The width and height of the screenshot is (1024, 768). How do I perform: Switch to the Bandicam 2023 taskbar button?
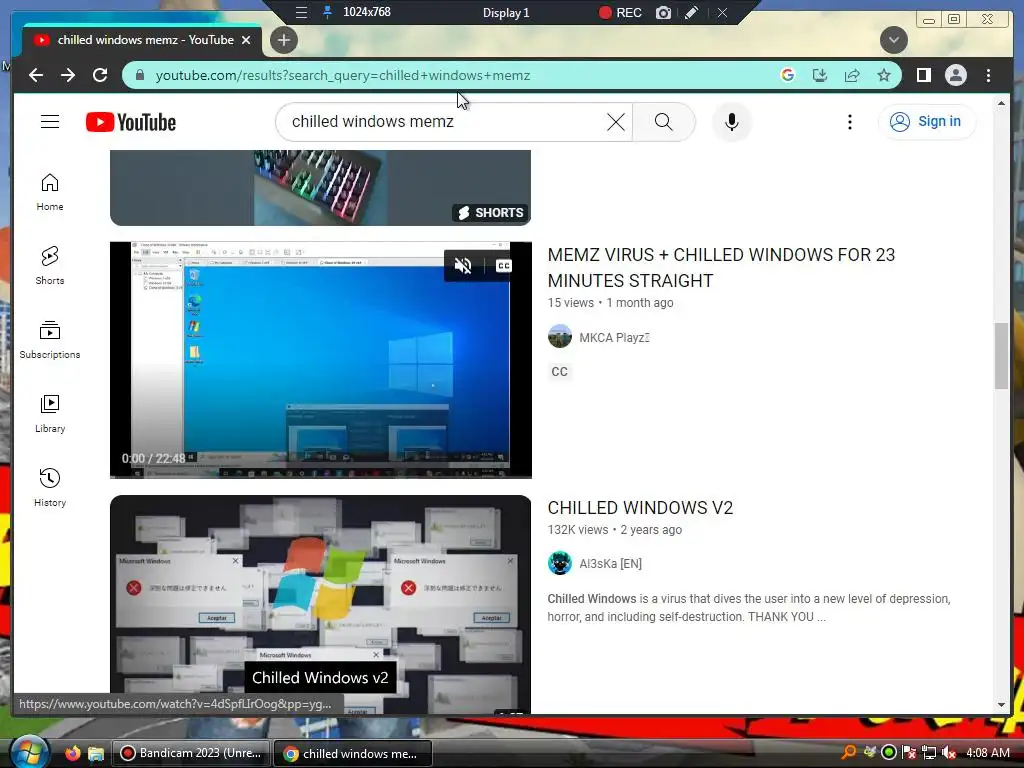[191, 753]
